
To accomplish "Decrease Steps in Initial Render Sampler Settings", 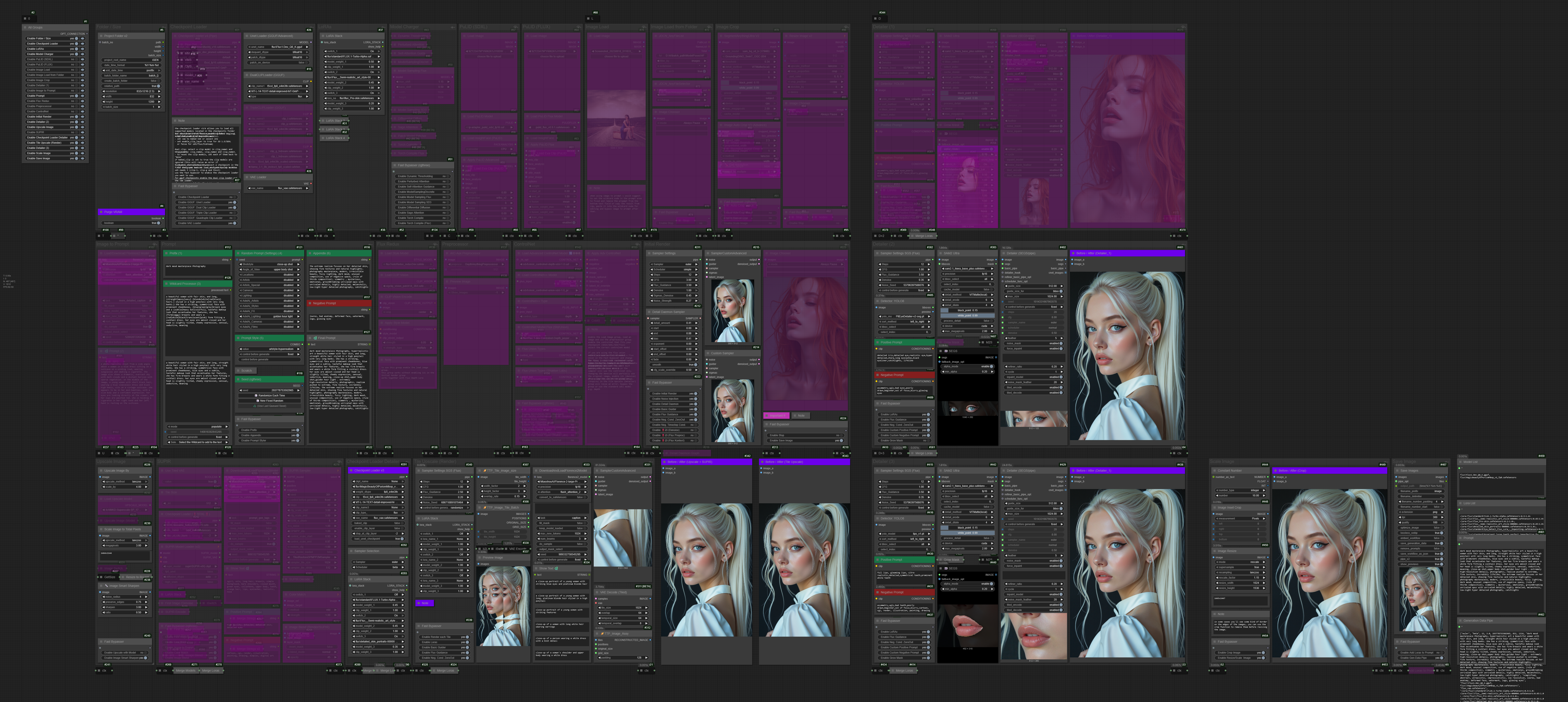I will coord(652,275).
